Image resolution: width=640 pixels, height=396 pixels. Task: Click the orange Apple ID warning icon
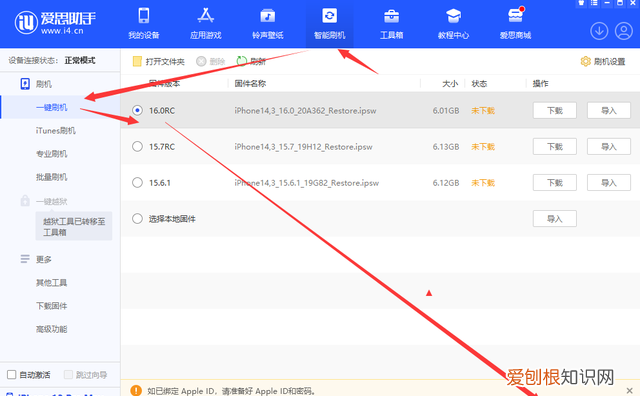(136, 391)
